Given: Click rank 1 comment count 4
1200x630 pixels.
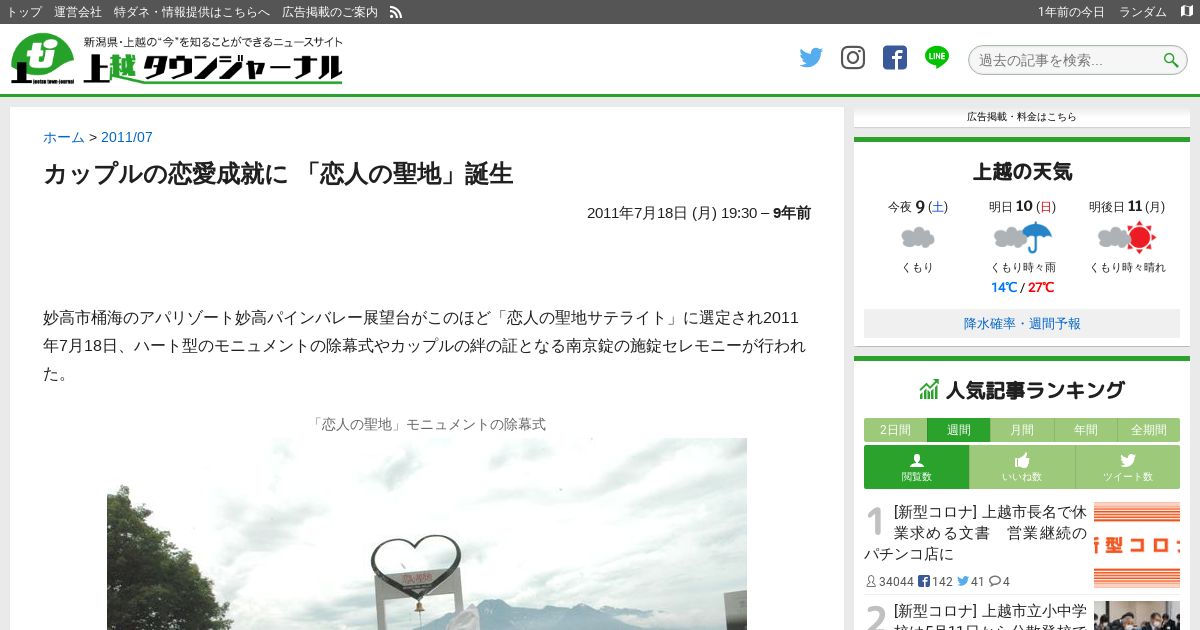Looking at the screenshot, I should (x=999, y=582).
